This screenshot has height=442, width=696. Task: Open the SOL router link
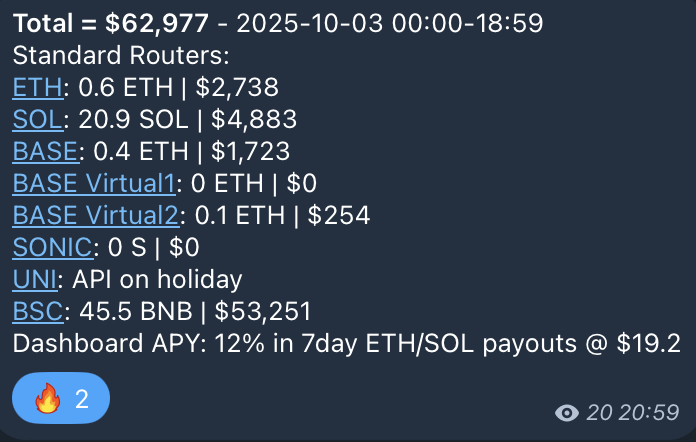pos(38,120)
